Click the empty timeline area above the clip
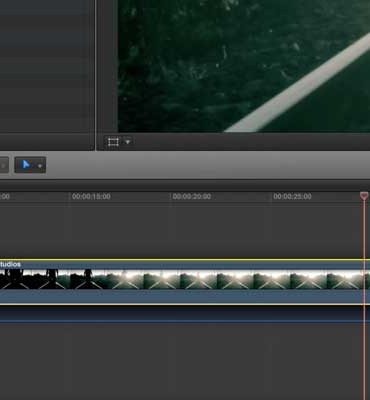Screen dimensions: 370x400 point(182,232)
